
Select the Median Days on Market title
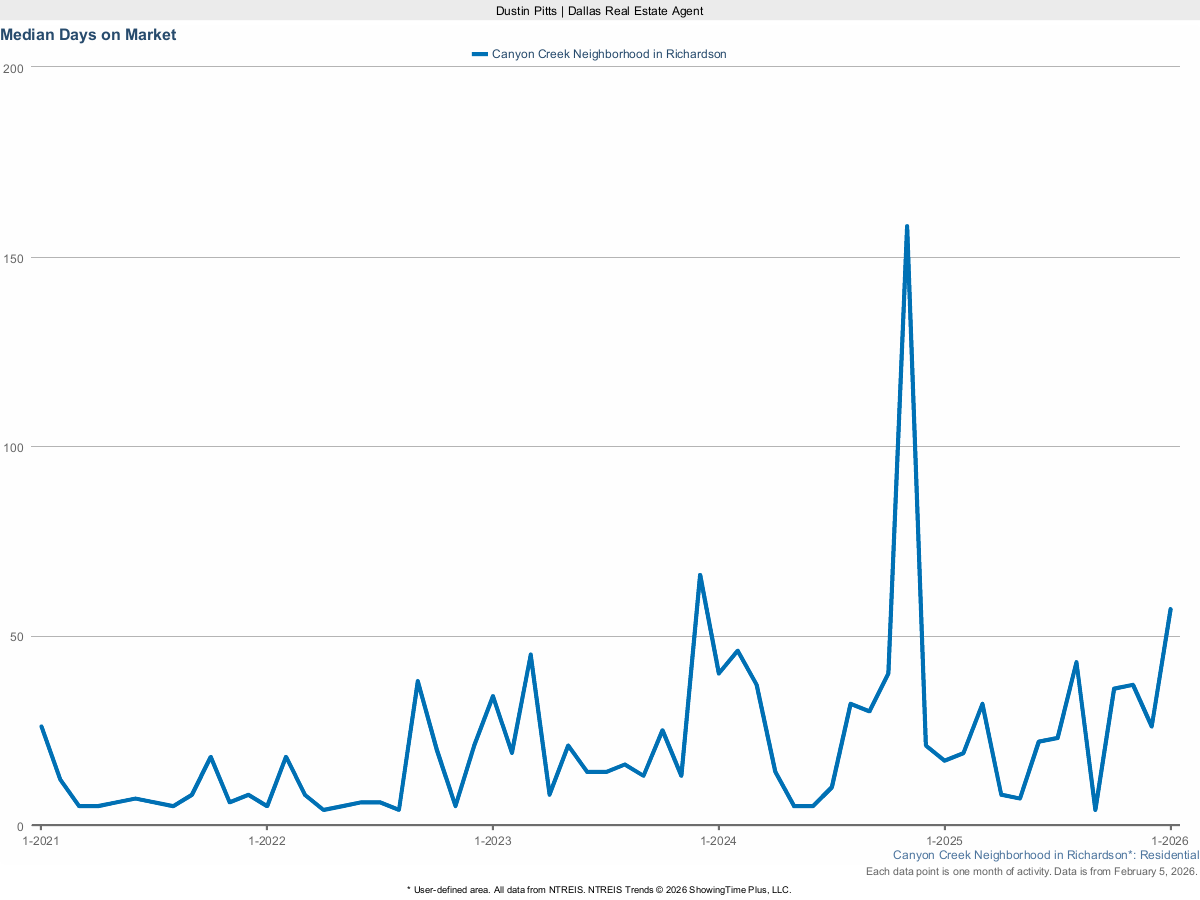point(88,35)
